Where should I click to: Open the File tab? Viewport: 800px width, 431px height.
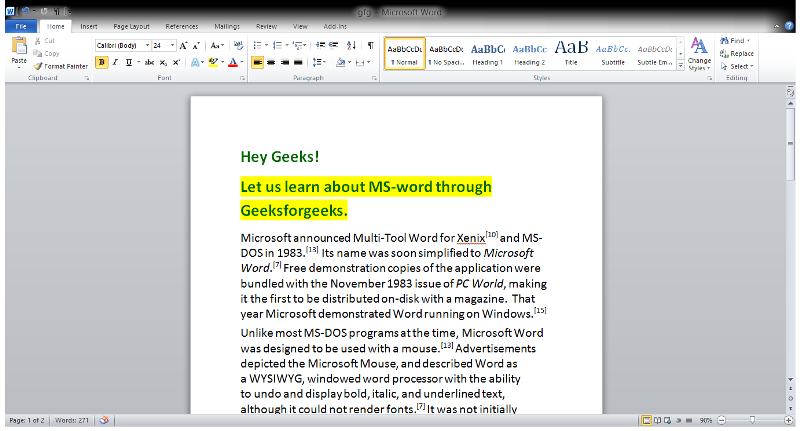[21, 26]
